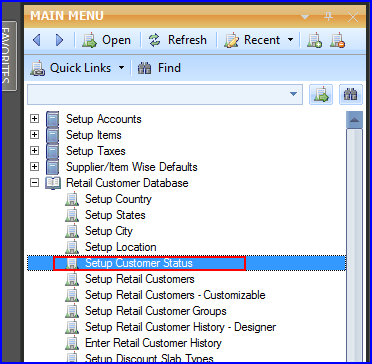
Task: Select the Setup Accounts tree label
Action: point(104,119)
